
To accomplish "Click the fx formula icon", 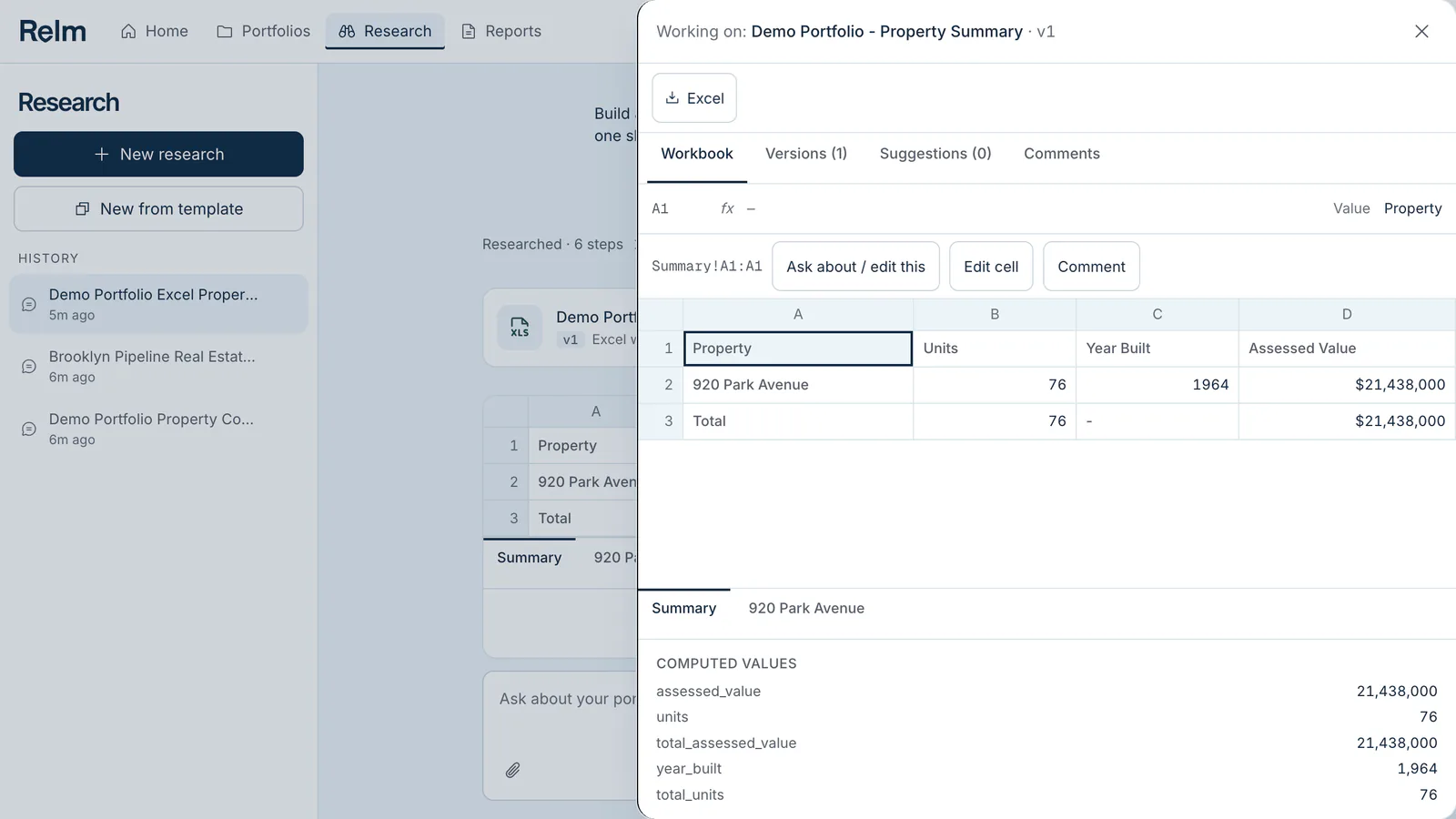I will pyautogui.click(x=727, y=208).
